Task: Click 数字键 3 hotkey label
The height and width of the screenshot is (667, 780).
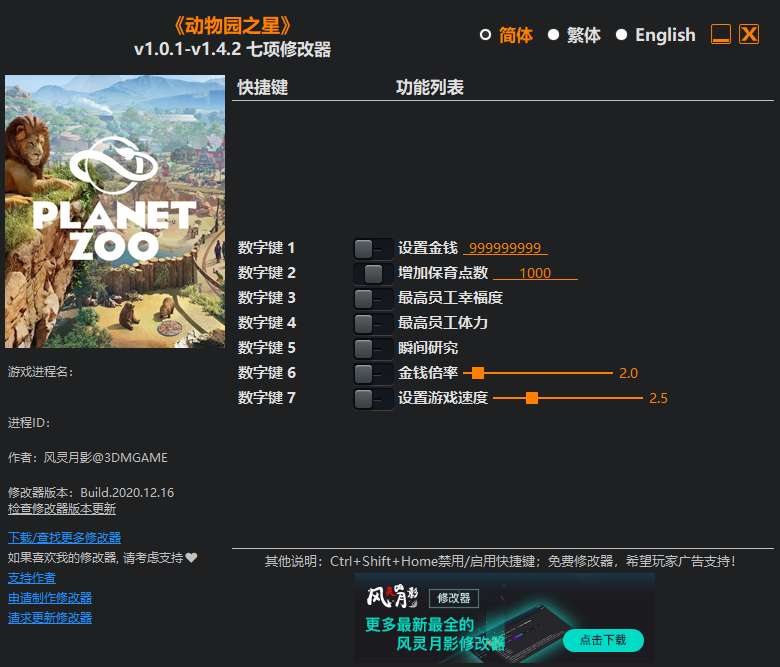Action: 267,297
